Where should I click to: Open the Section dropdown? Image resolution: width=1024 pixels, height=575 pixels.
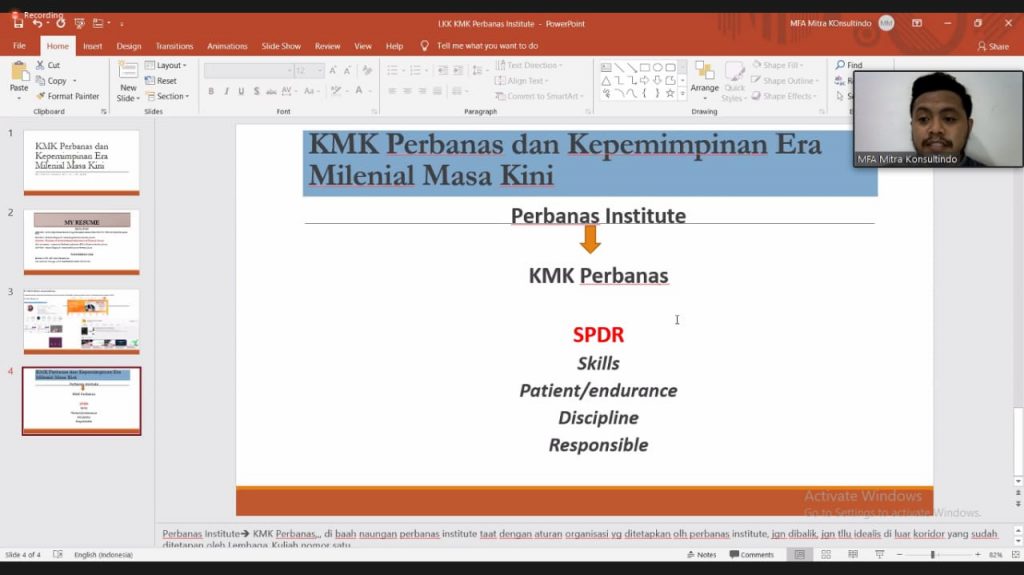click(167, 96)
